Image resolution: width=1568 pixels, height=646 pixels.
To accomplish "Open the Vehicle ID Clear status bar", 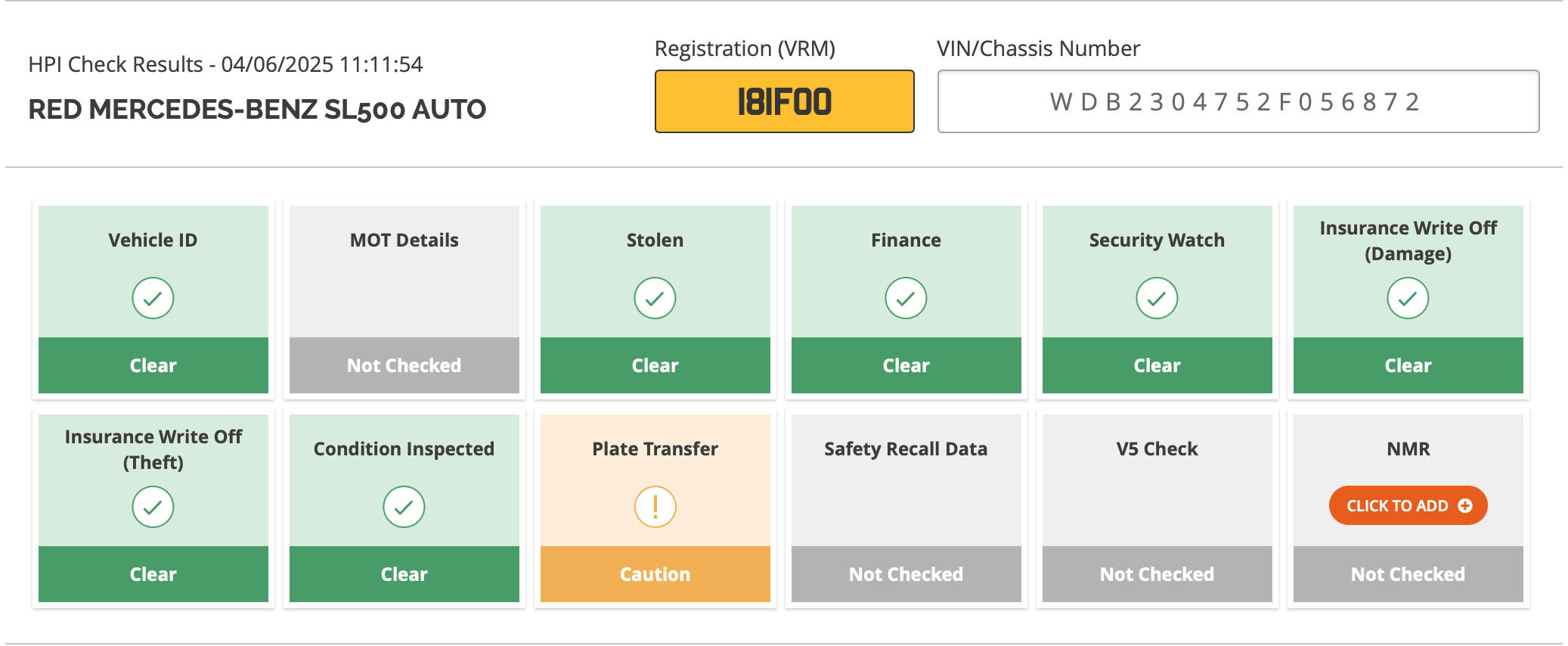I will pyautogui.click(x=153, y=365).
